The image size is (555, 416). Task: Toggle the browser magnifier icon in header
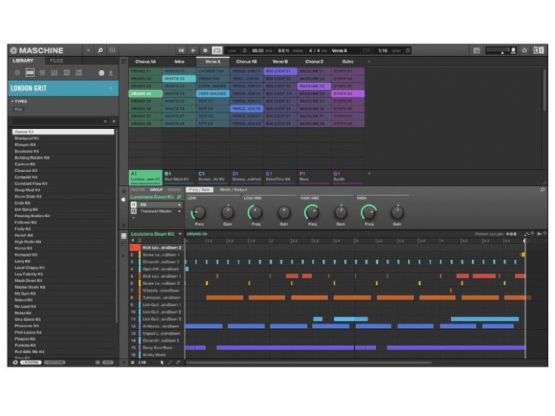(x=101, y=50)
